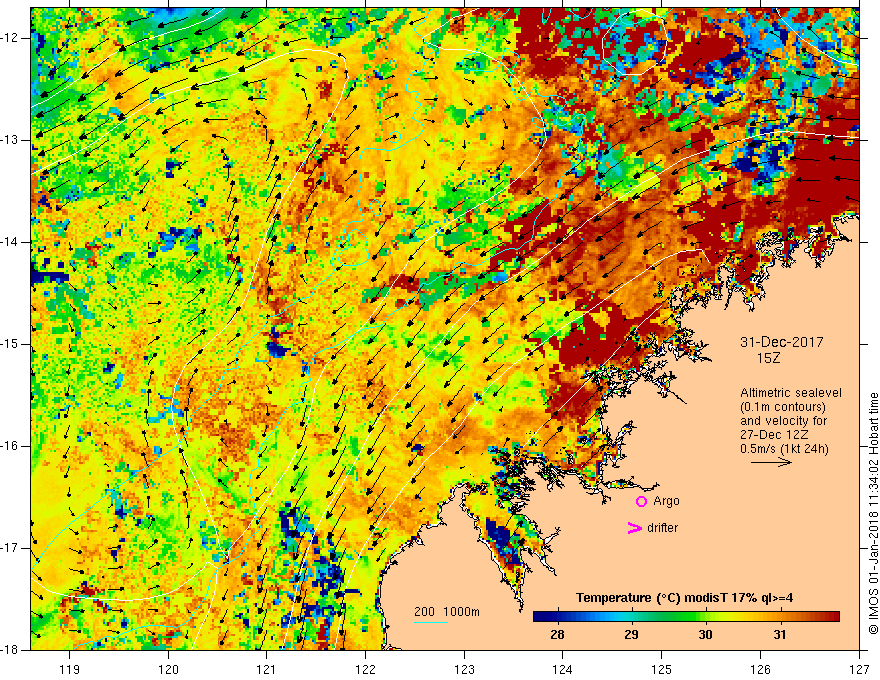Click the color bar tick label 30
This screenshot has width=880, height=680.
coord(705,635)
